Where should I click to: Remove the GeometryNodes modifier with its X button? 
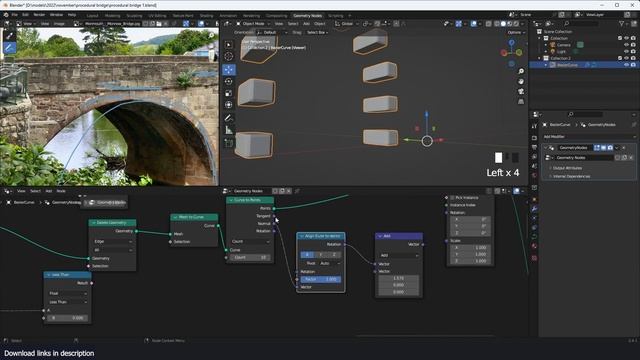624,148
